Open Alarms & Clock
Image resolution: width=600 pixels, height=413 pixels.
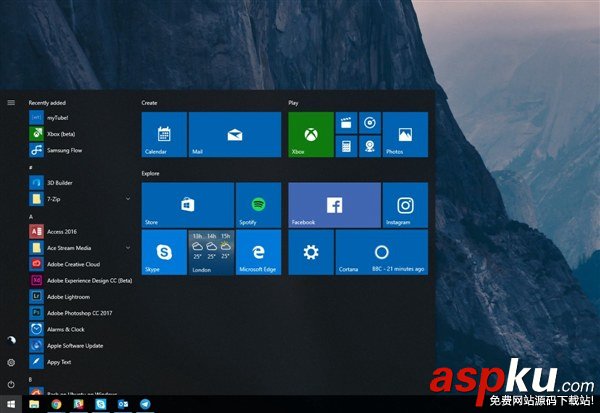coord(80,329)
